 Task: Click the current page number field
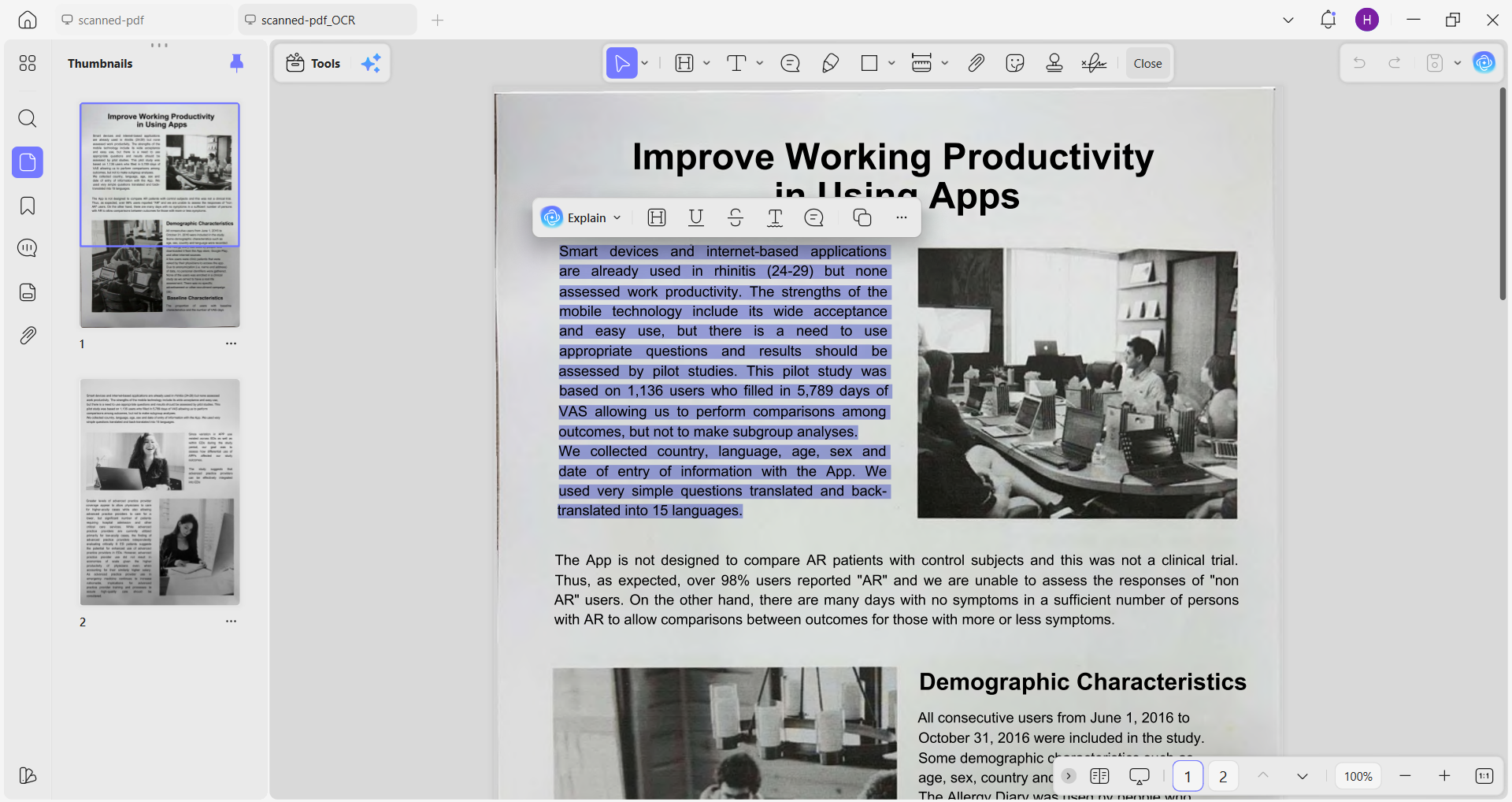pos(1188,776)
